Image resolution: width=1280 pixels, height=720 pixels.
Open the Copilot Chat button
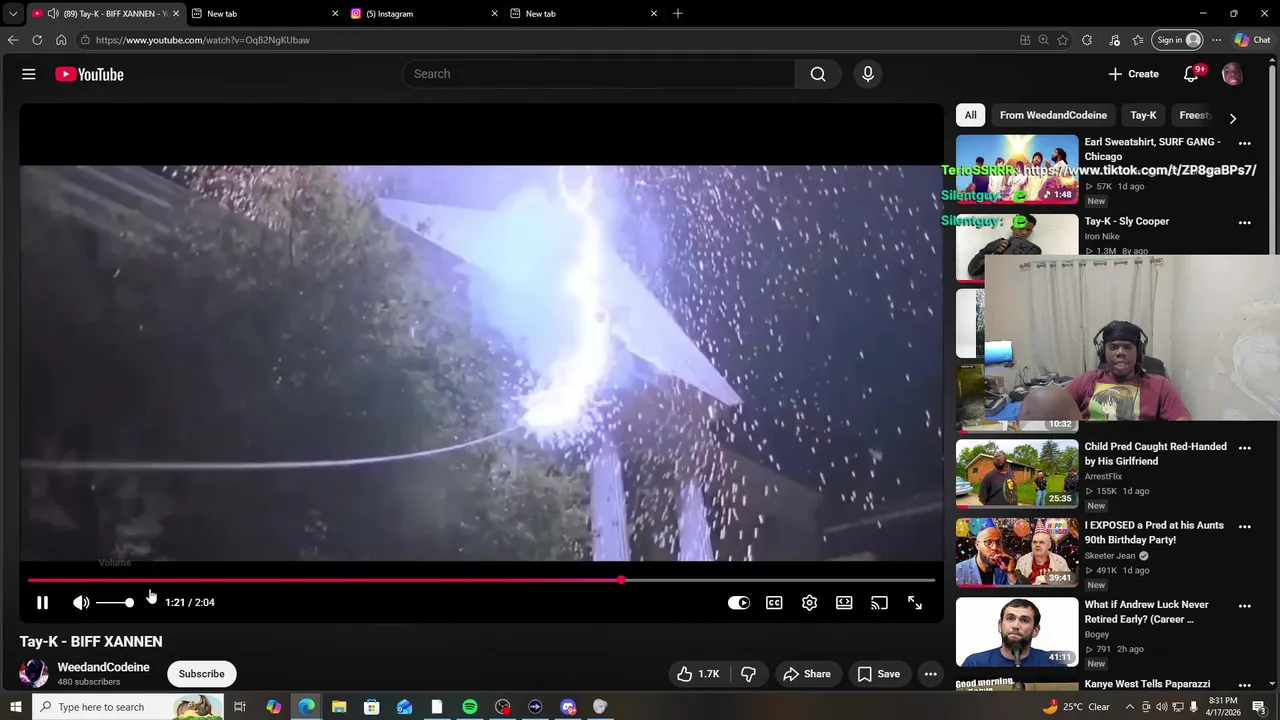point(1252,40)
